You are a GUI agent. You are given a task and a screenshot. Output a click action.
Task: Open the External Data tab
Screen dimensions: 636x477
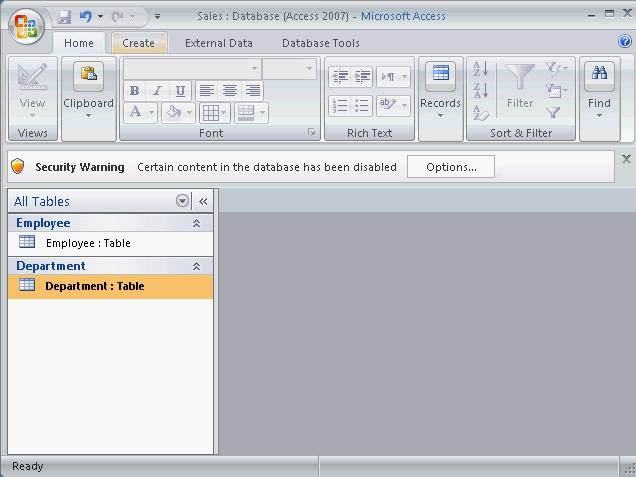(x=218, y=43)
